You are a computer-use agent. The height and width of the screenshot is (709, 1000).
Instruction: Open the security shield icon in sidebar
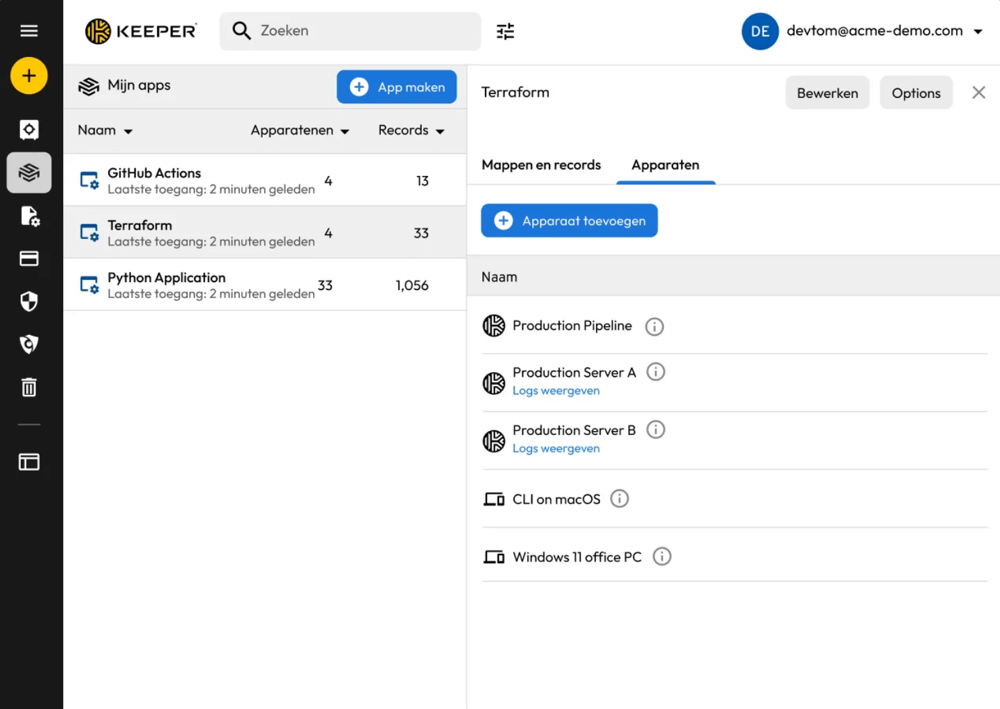pyautogui.click(x=29, y=302)
